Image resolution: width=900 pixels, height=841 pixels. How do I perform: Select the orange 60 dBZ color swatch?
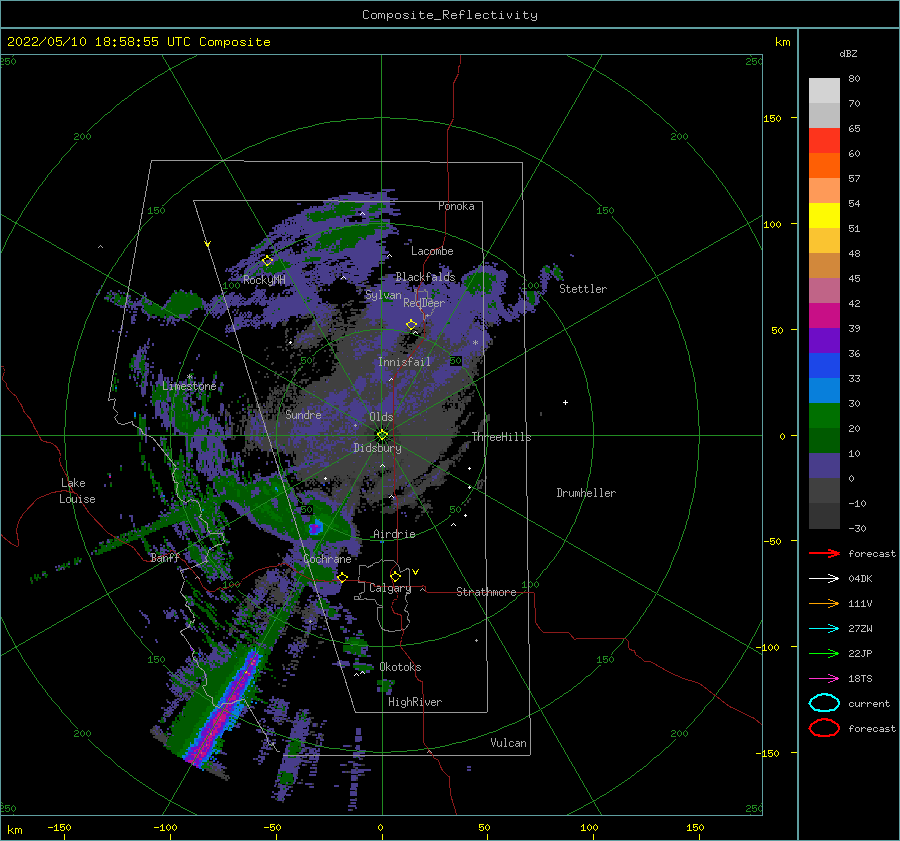(x=824, y=165)
